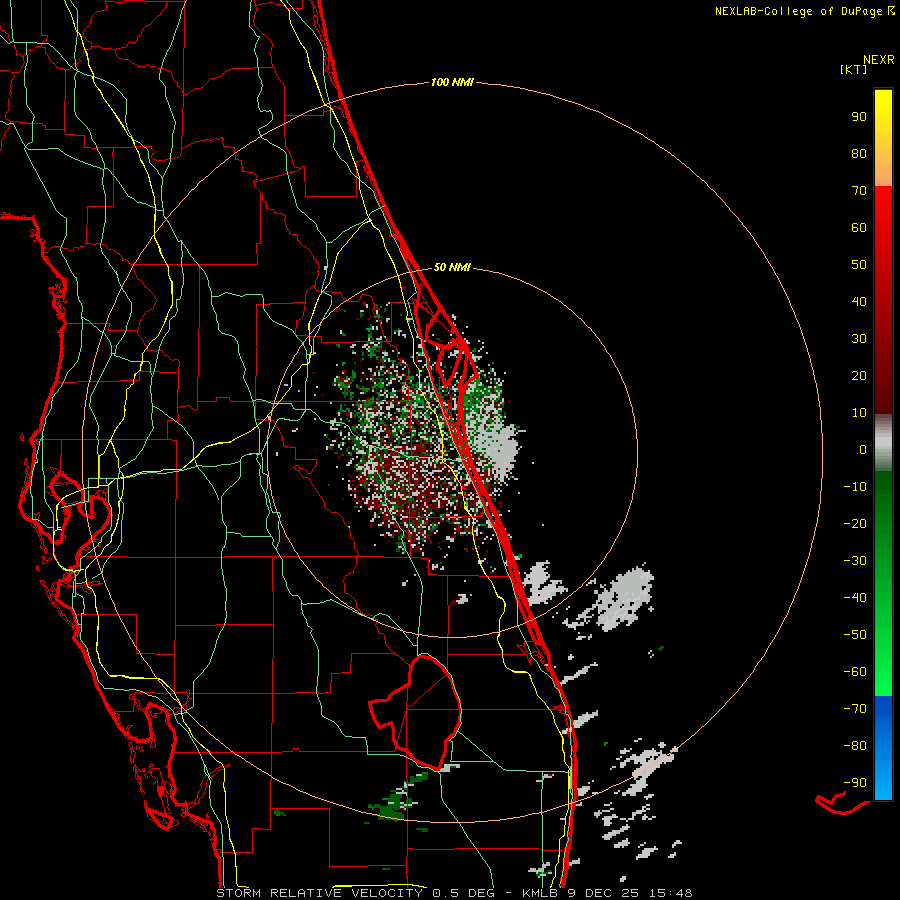Click the -80 value on the velocity scale
Screen dimensions: 900x900
click(855, 746)
